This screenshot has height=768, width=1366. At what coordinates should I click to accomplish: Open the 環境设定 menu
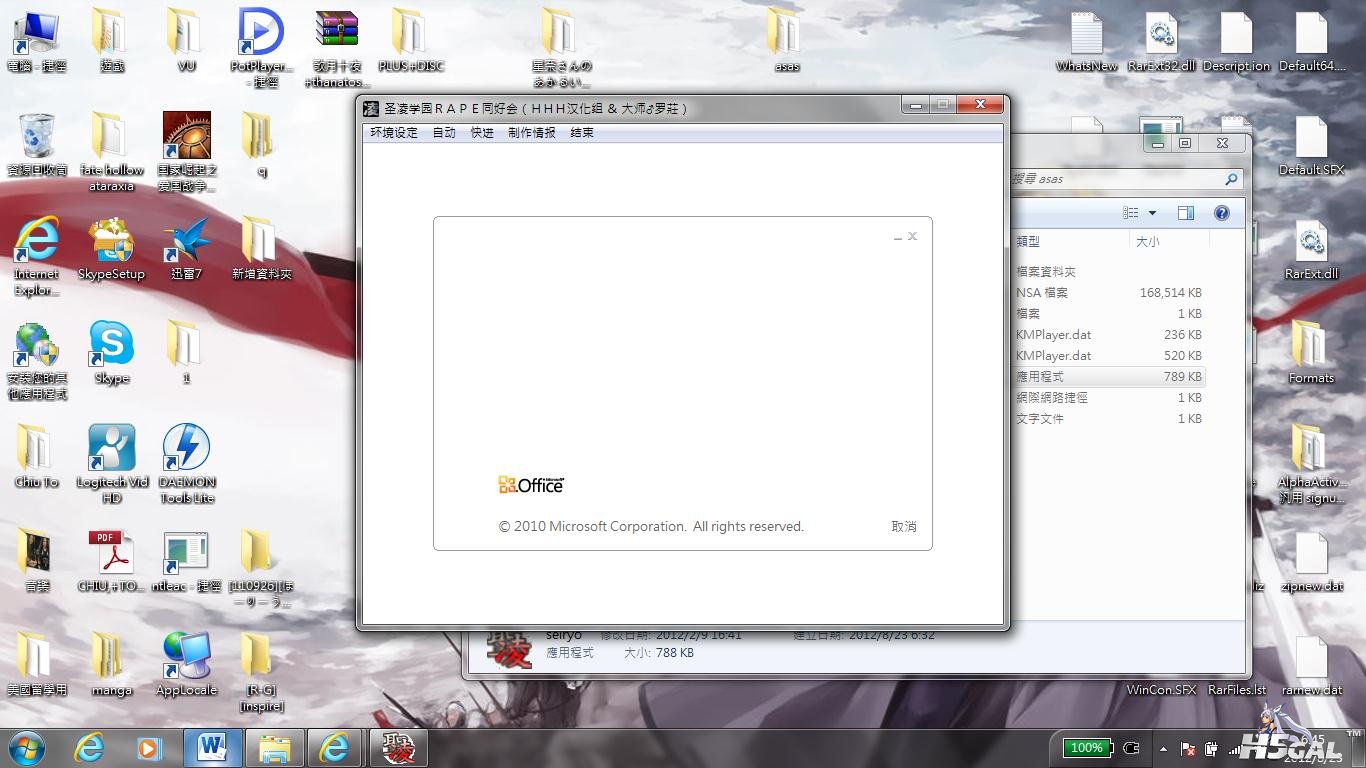point(394,133)
